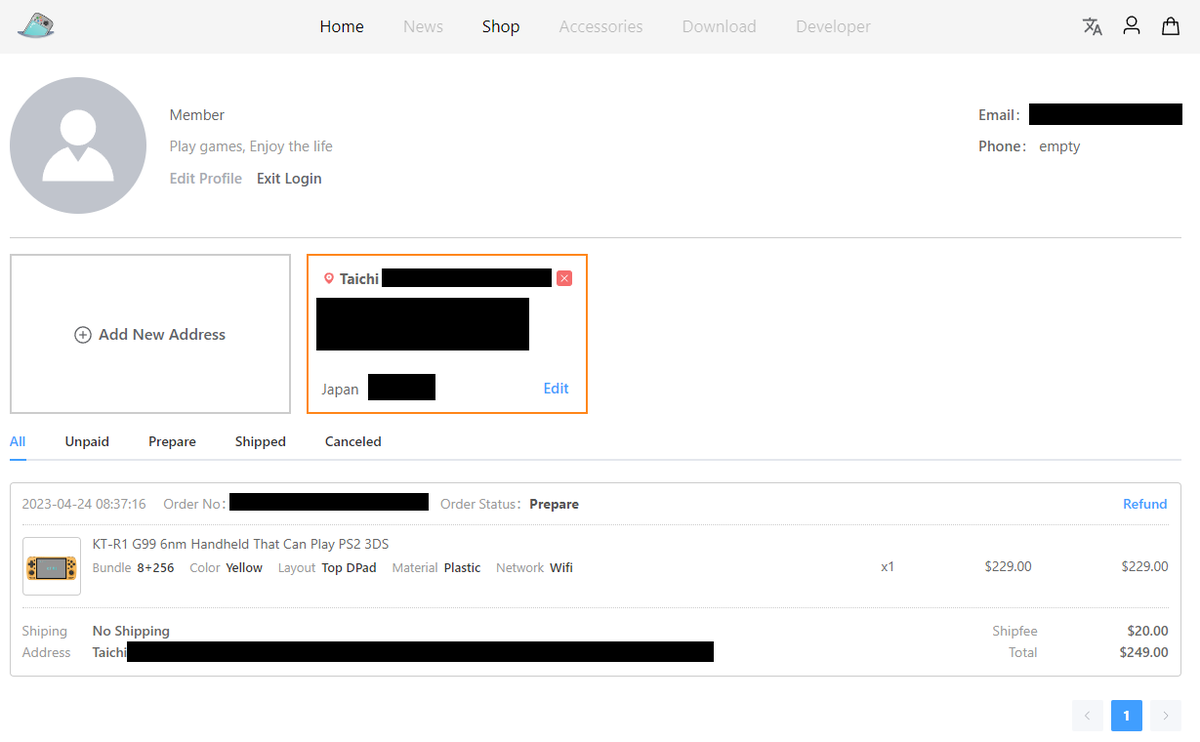The width and height of the screenshot is (1200, 742).
Task: Open the Accessories menu item
Action: tap(601, 27)
